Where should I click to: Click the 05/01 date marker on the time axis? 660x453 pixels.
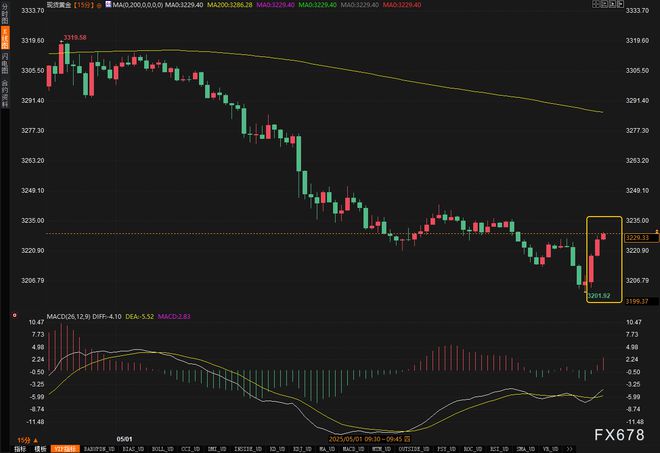[124, 439]
